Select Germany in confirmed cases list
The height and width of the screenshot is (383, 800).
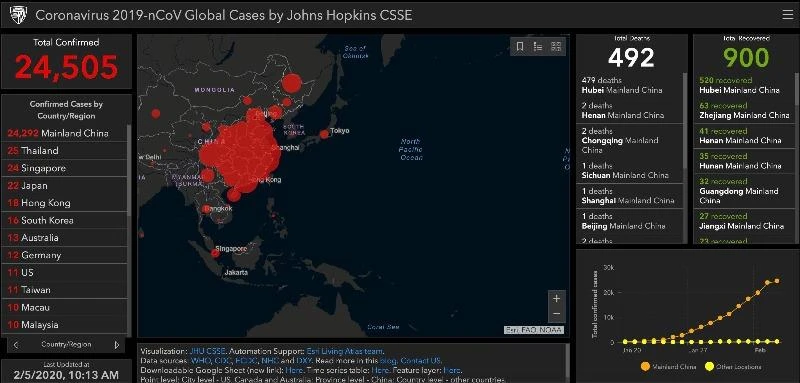pyautogui.click(x=64, y=255)
